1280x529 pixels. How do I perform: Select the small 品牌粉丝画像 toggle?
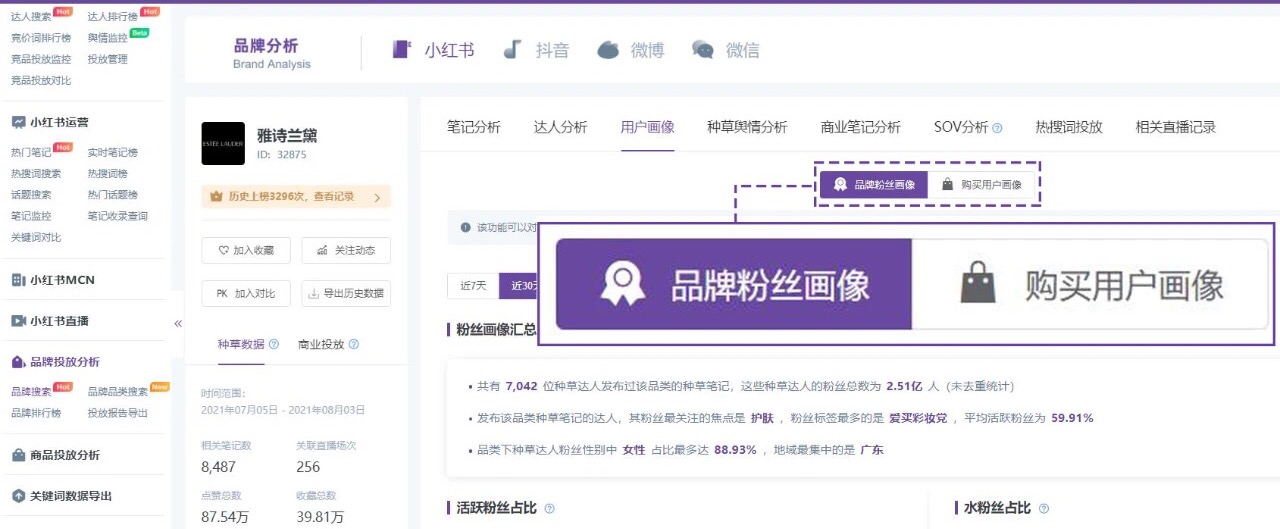(x=875, y=185)
